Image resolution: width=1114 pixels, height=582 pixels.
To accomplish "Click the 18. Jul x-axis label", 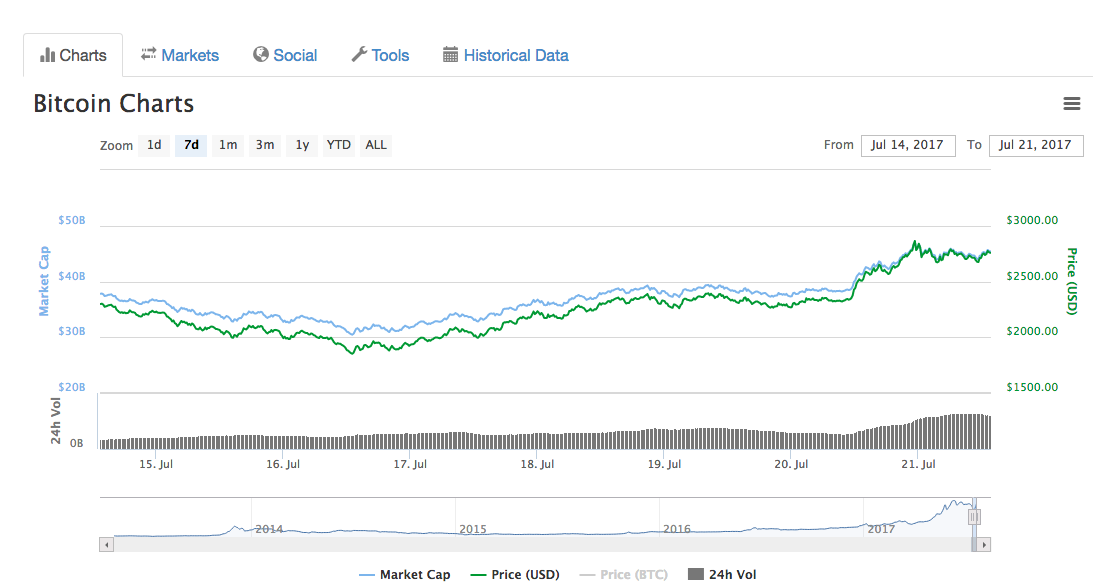I will (x=537, y=464).
